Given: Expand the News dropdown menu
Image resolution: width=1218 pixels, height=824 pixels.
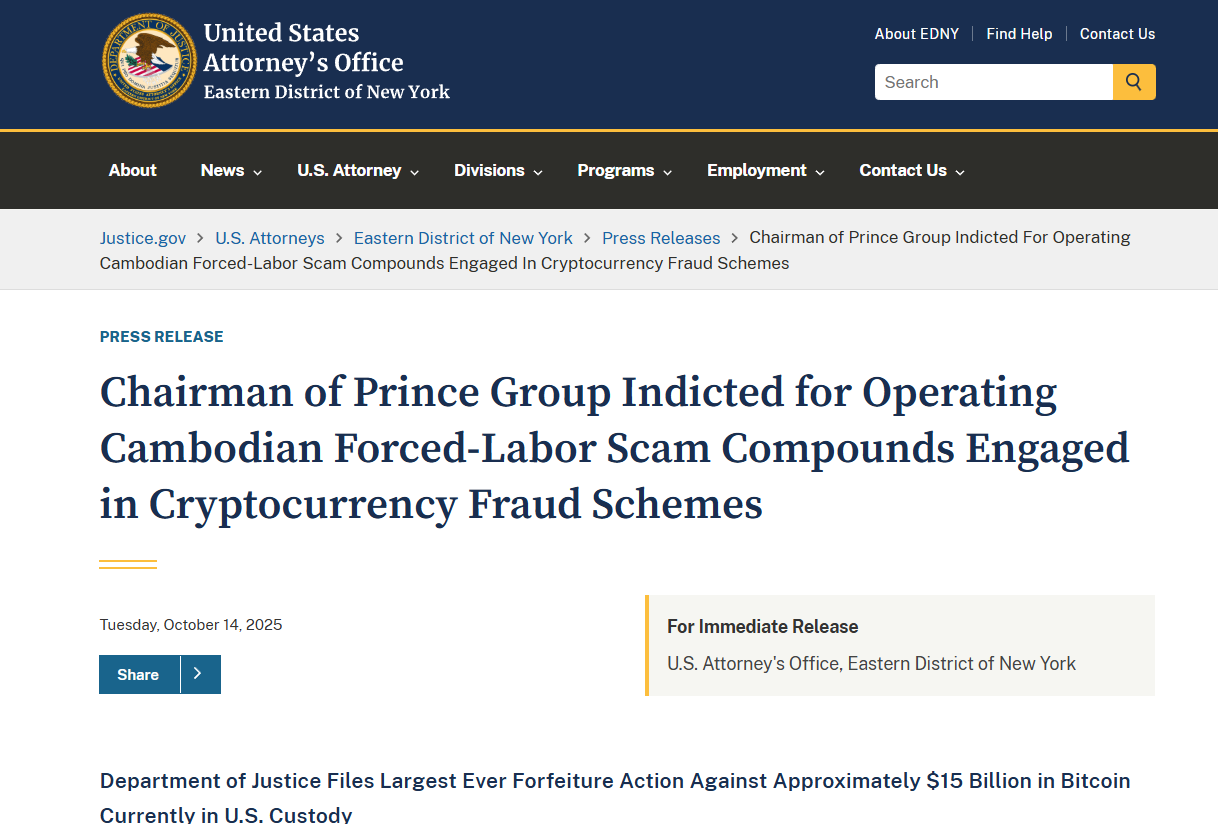Looking at the screenshot, I should 231,171.
